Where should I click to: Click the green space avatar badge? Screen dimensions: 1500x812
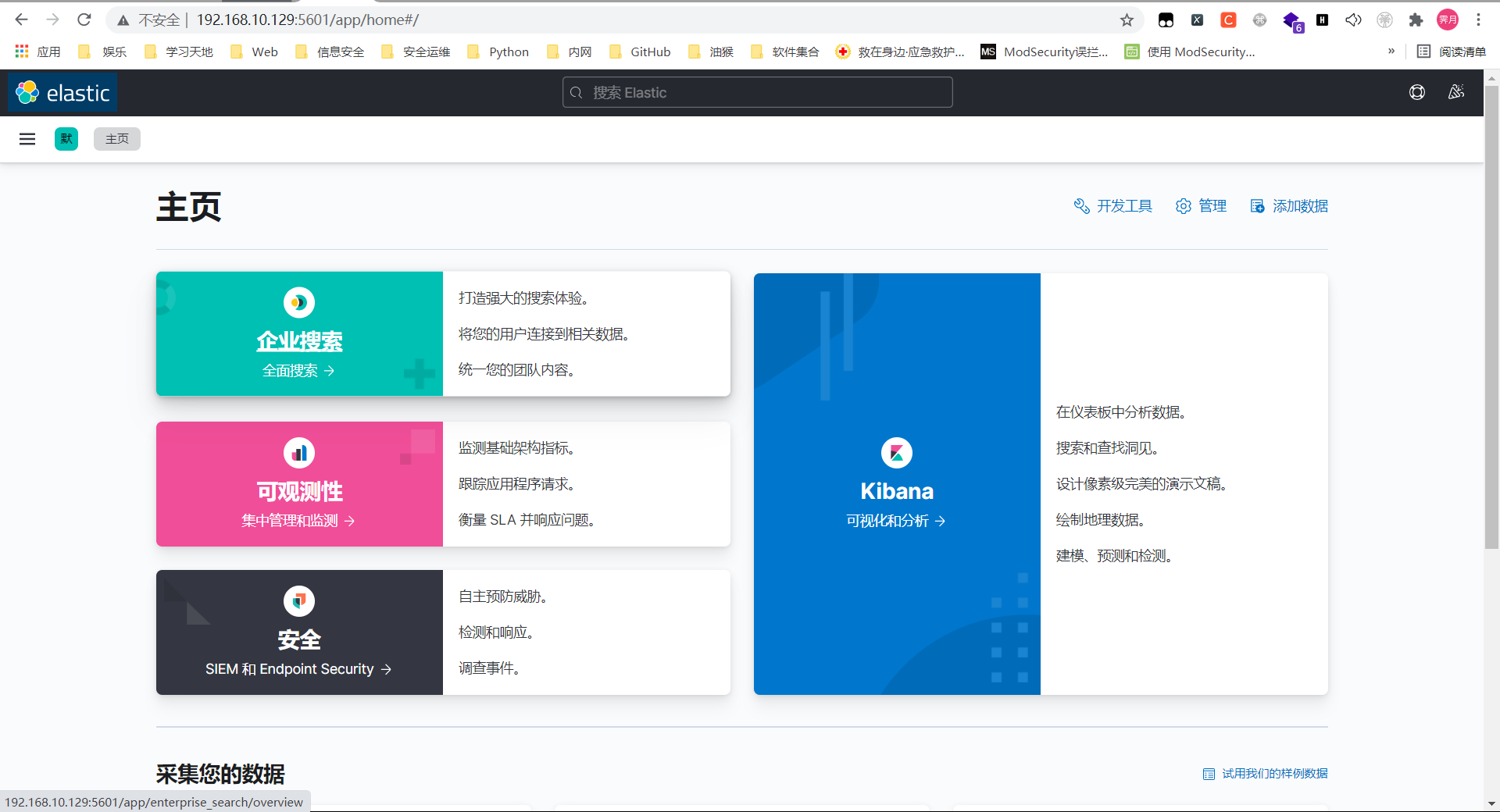(x=66, y=139)
